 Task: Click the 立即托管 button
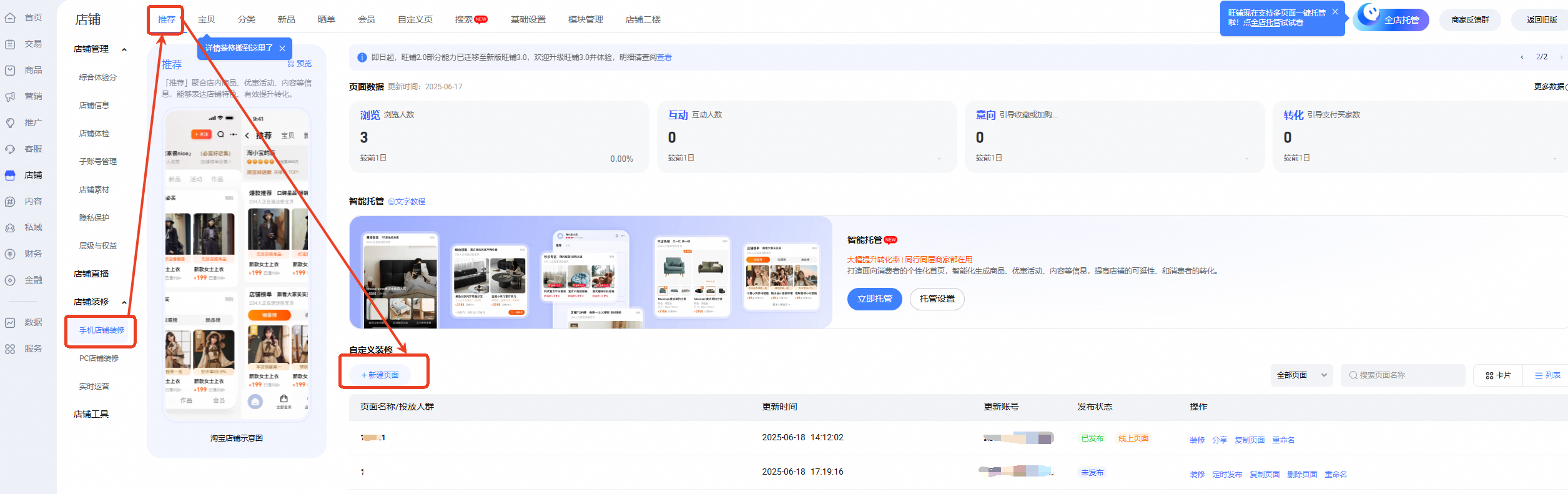pos(874,299)
